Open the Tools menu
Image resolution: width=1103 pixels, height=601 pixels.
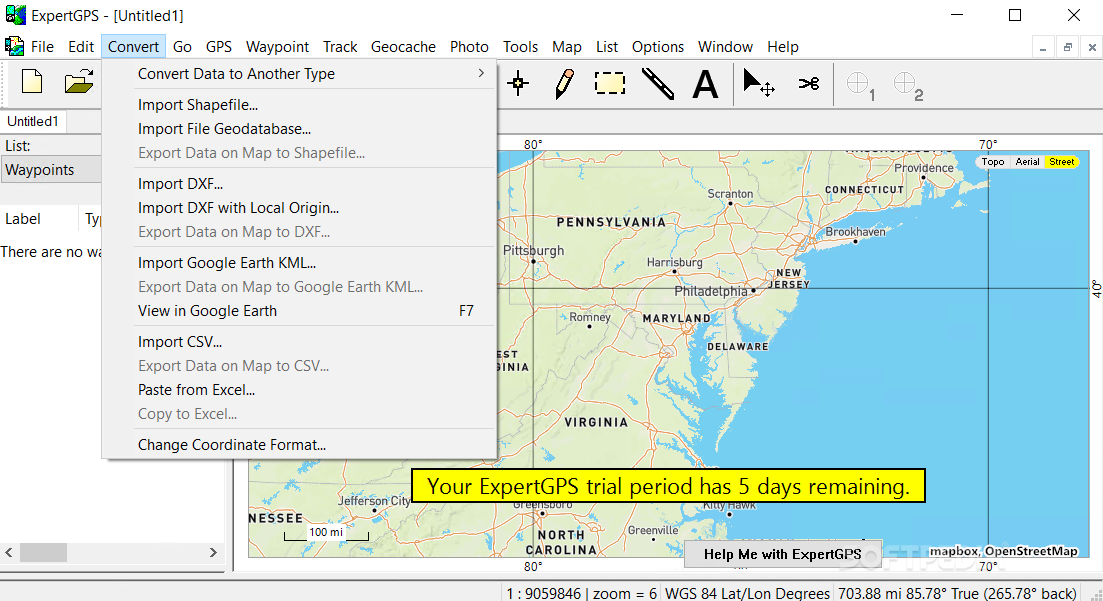pos(520,46)
